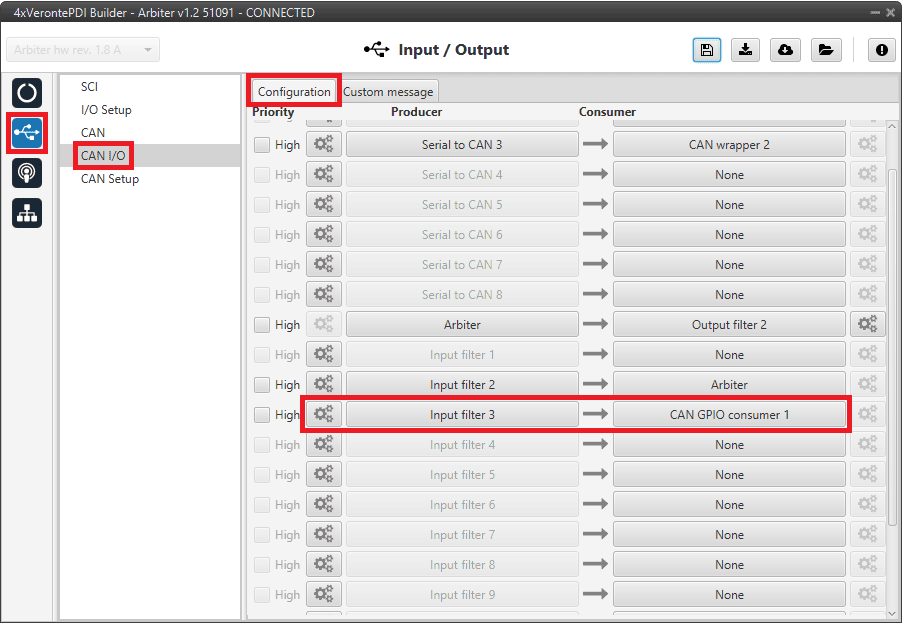Click the scrollbar up arrow
Image resolution: width=902 pixels, height=623 pixels.
pos(892,126)
